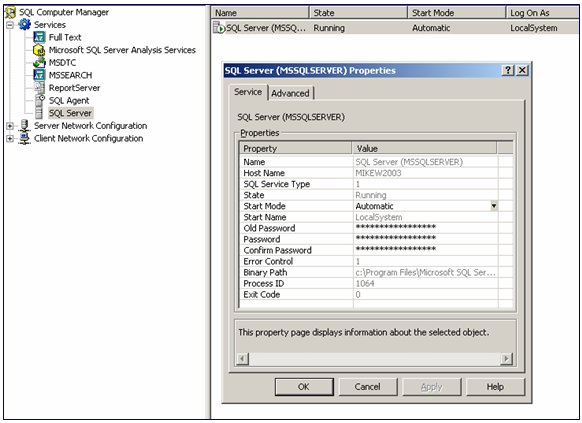Image resolution: width=582 pixels, height=423 pixels.
Task: Select the SQL Server tree item
Action: point(70,113)
